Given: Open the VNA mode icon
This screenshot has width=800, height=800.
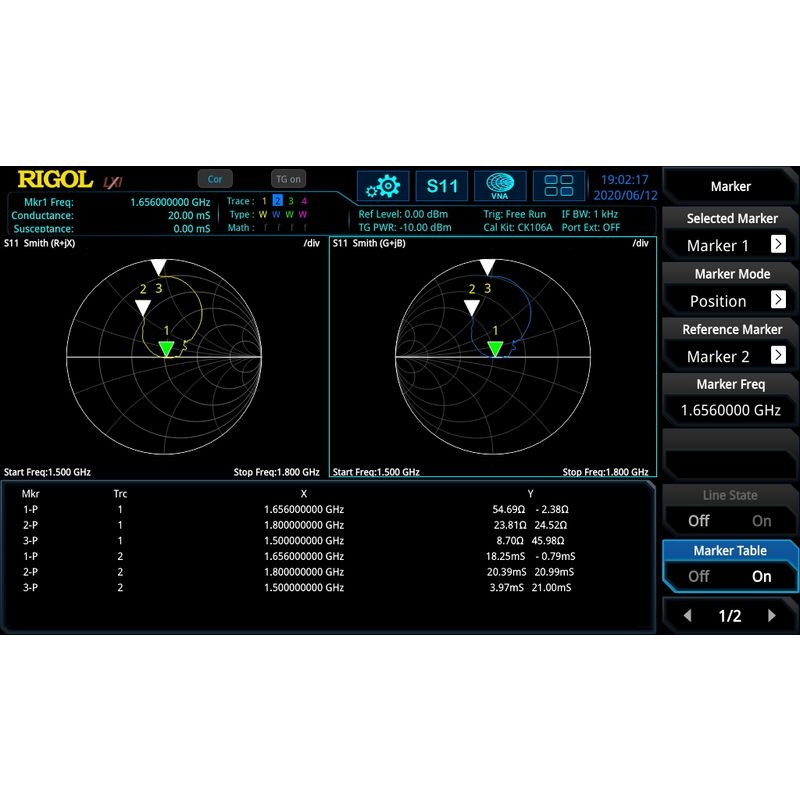Looking at the screenshot, I should click(x=500, y=186).
